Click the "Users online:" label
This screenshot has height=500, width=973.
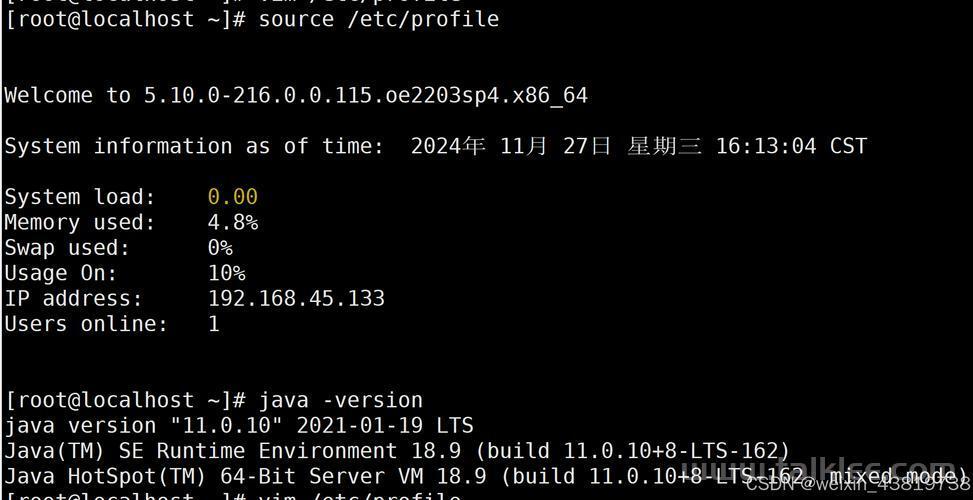[86, 324]
